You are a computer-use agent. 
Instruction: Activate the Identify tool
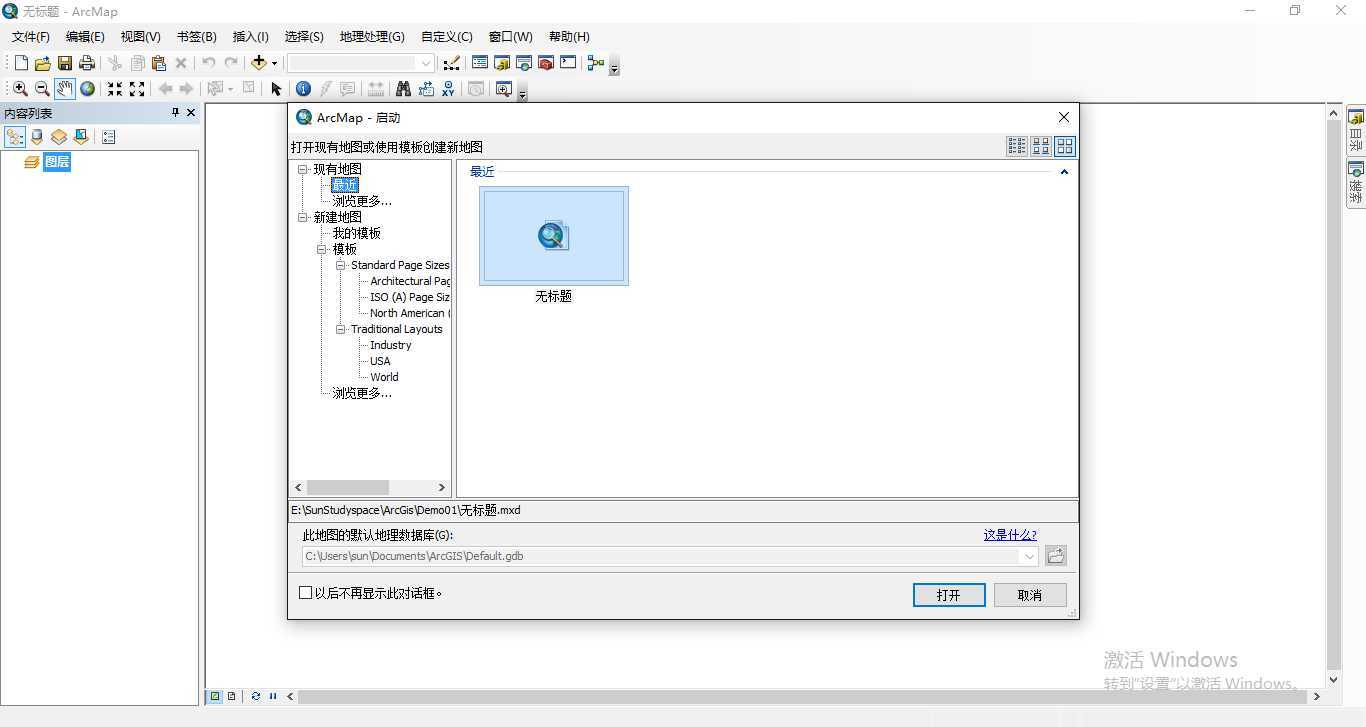(x=303, y=89)
